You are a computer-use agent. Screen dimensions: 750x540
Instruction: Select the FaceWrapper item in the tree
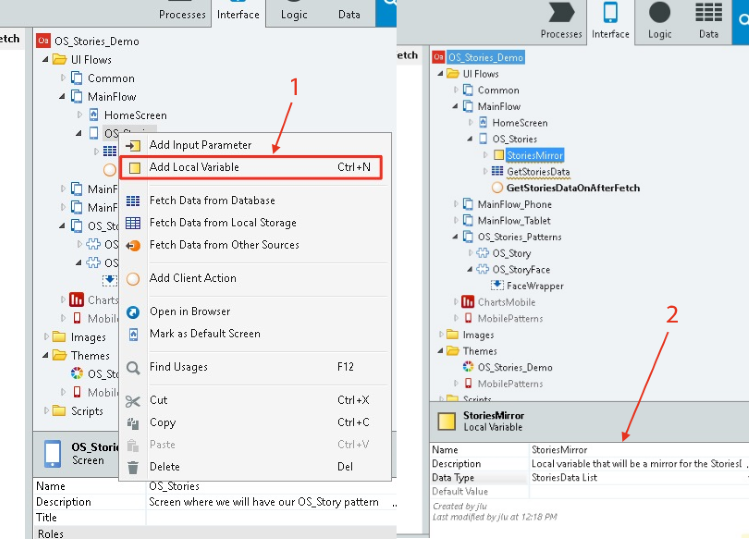coord(534,286)
